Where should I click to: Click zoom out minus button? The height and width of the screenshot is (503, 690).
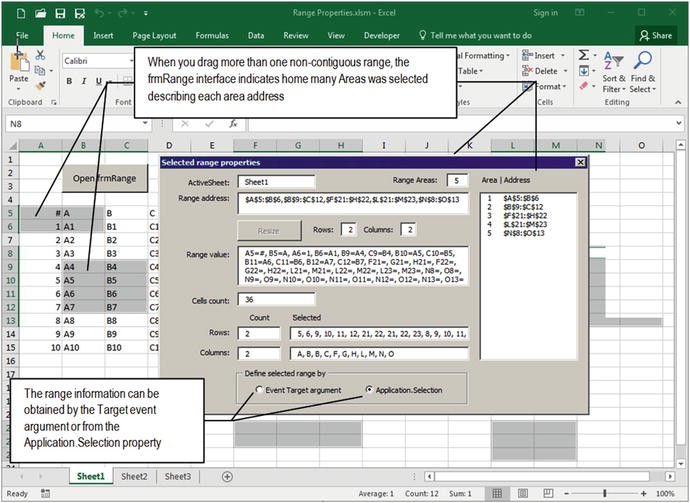567,493
